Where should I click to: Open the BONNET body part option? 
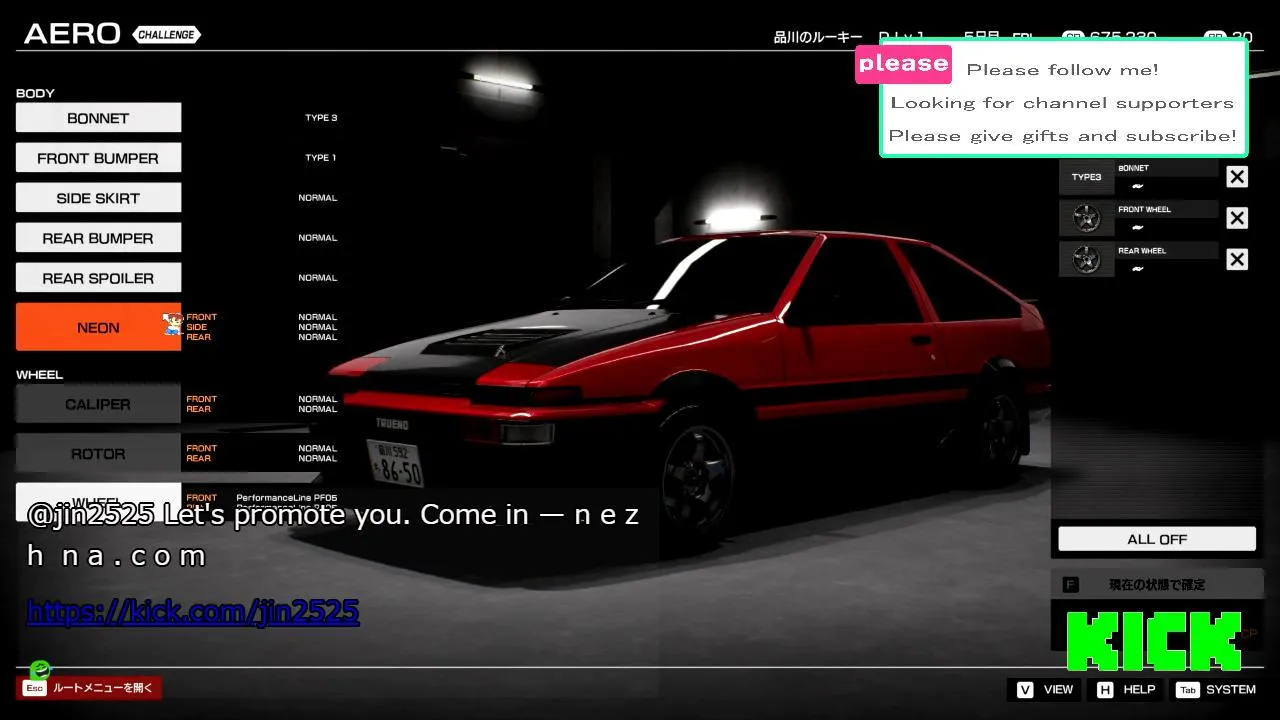pos(98,118)
